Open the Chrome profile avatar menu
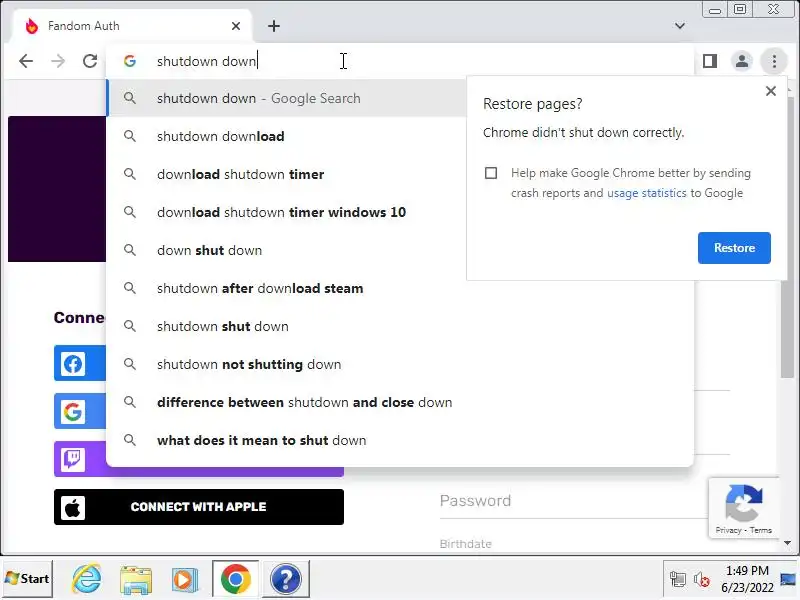Image resolution: width=800 pixels, height=600 pixels. 742,61
